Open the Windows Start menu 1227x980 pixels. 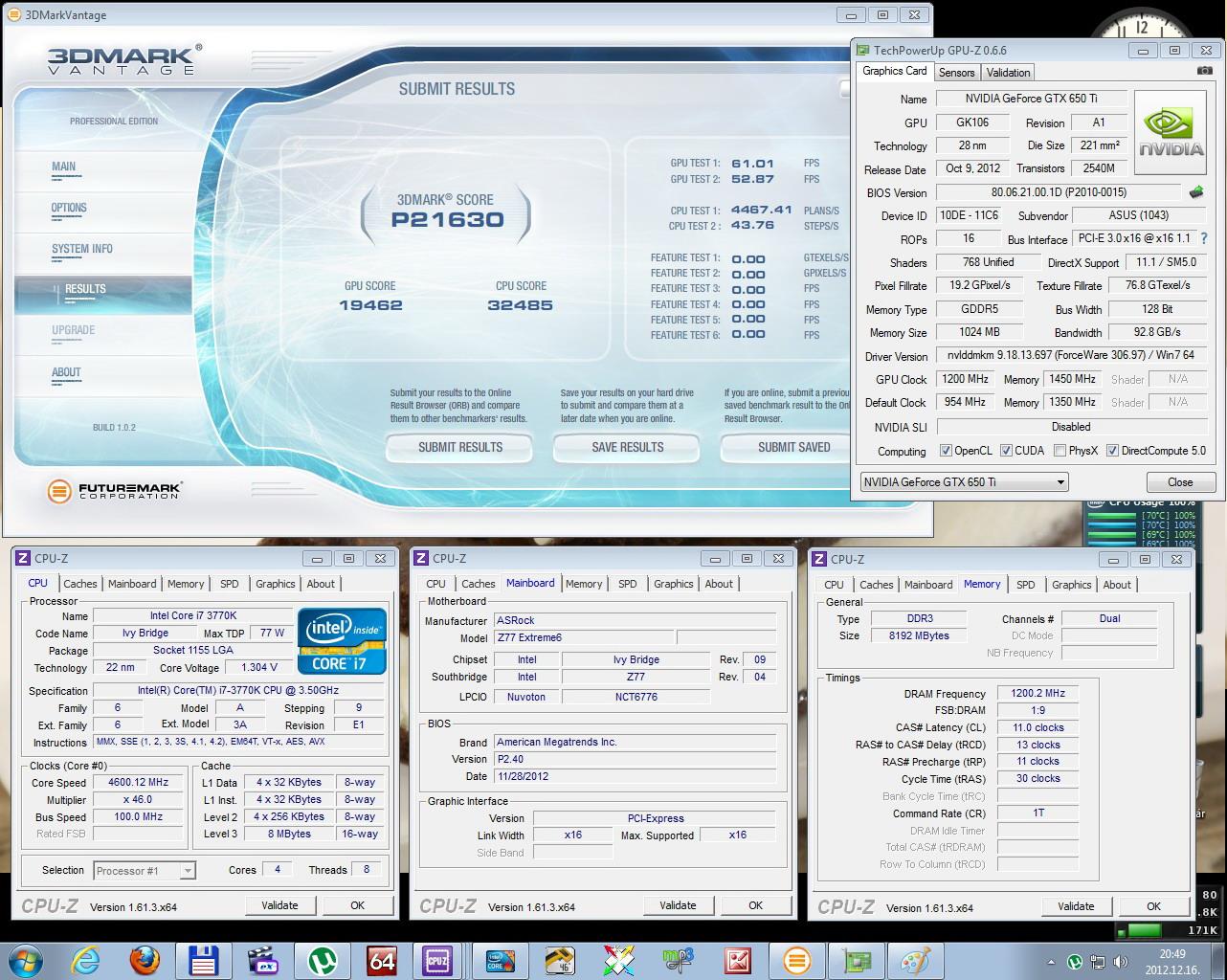click(25, 960)
